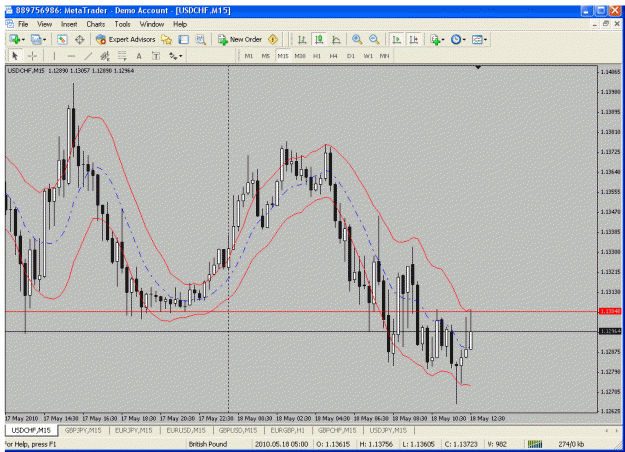Open the Market Watch window icon
This screenshot has width=625, height=452.
coord(62,39)
